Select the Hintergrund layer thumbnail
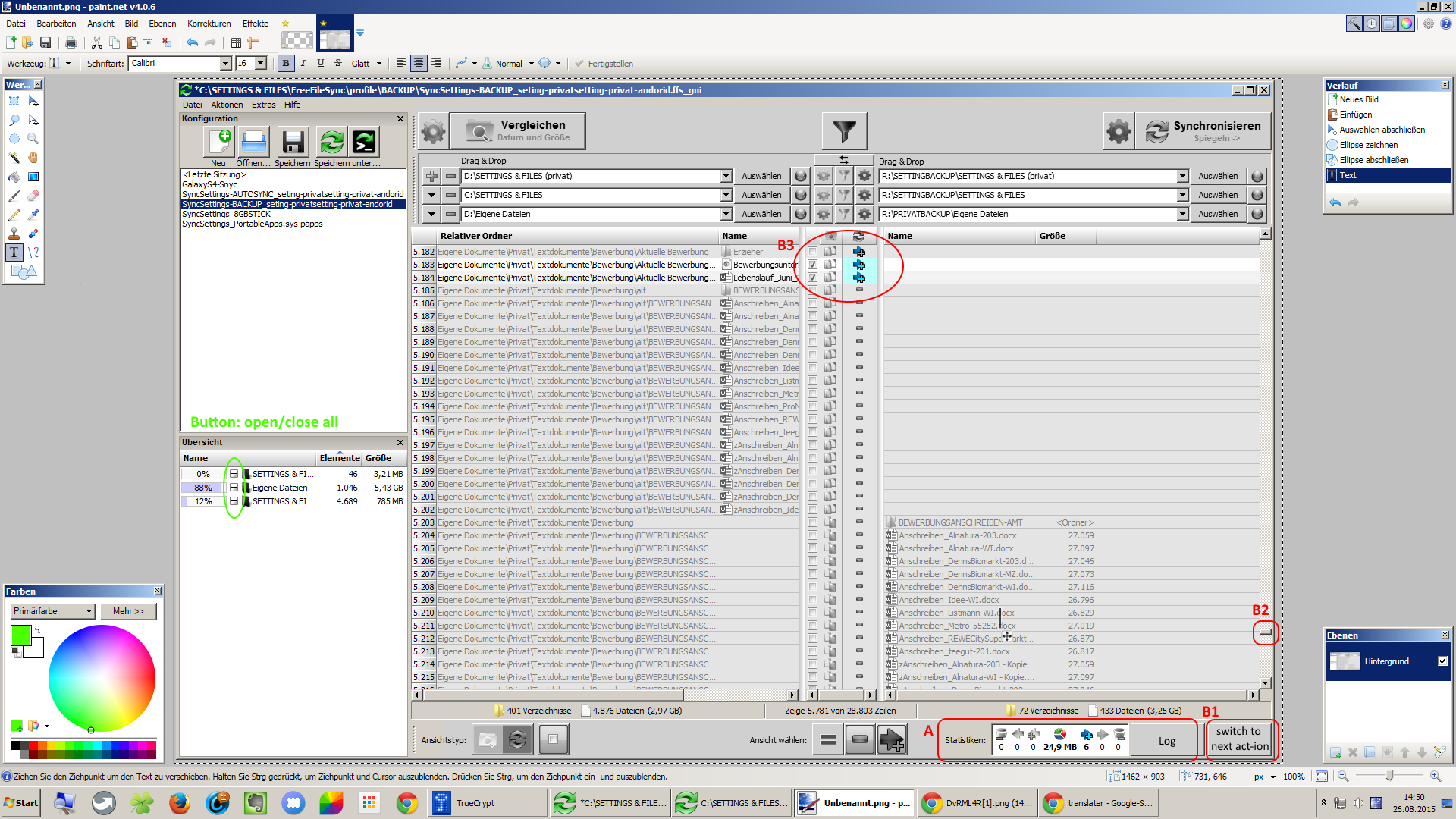1456x819 pixels. click(x=1345, y=661)
